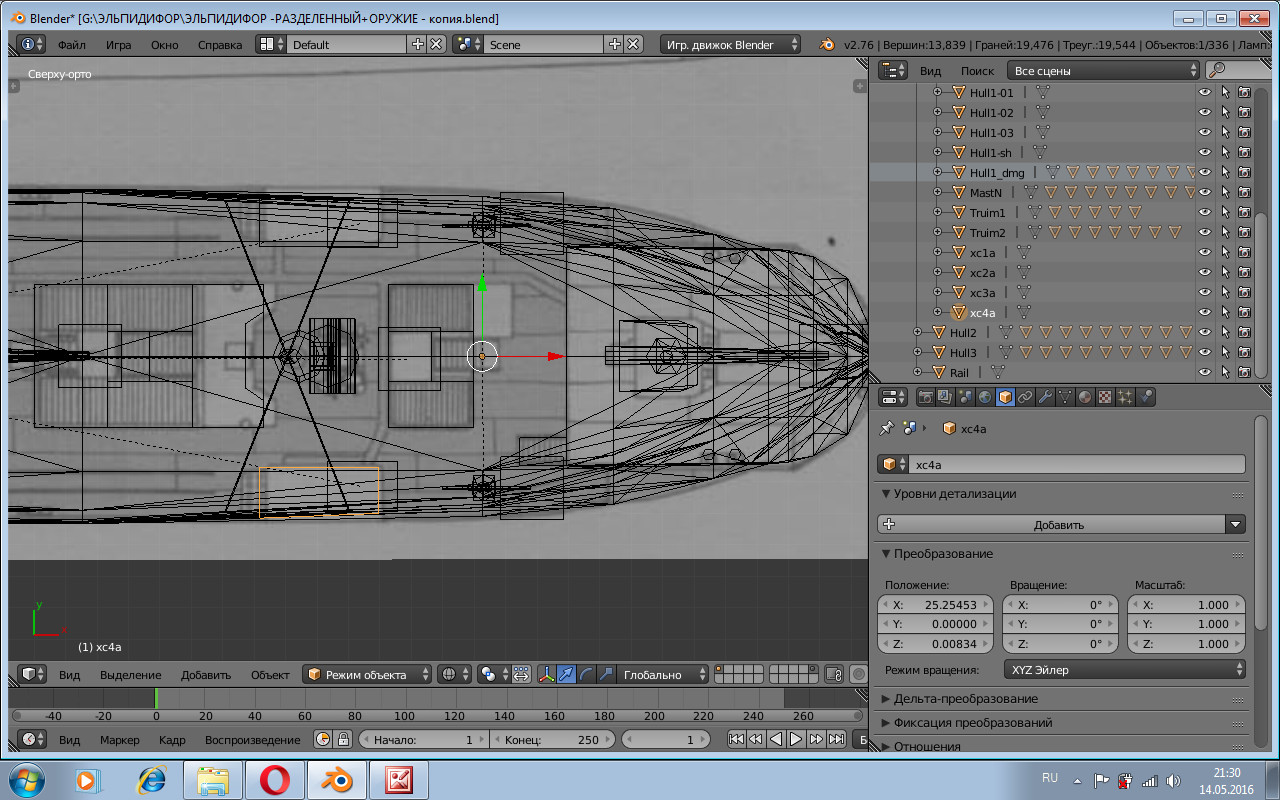1280x800 pixels.
Task: Open the Particles properties tab
Action: coord(1125,397)
